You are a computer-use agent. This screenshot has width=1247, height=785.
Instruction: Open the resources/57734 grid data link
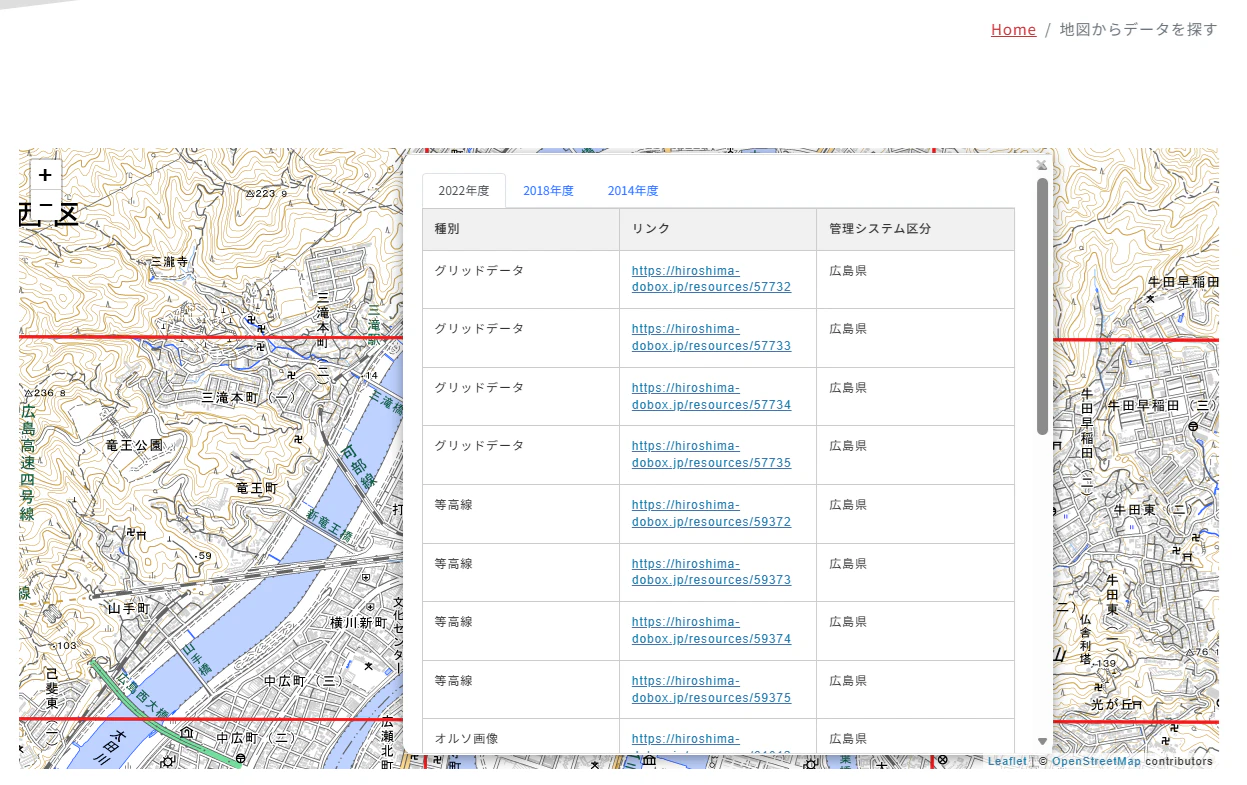tap(711, 397)
